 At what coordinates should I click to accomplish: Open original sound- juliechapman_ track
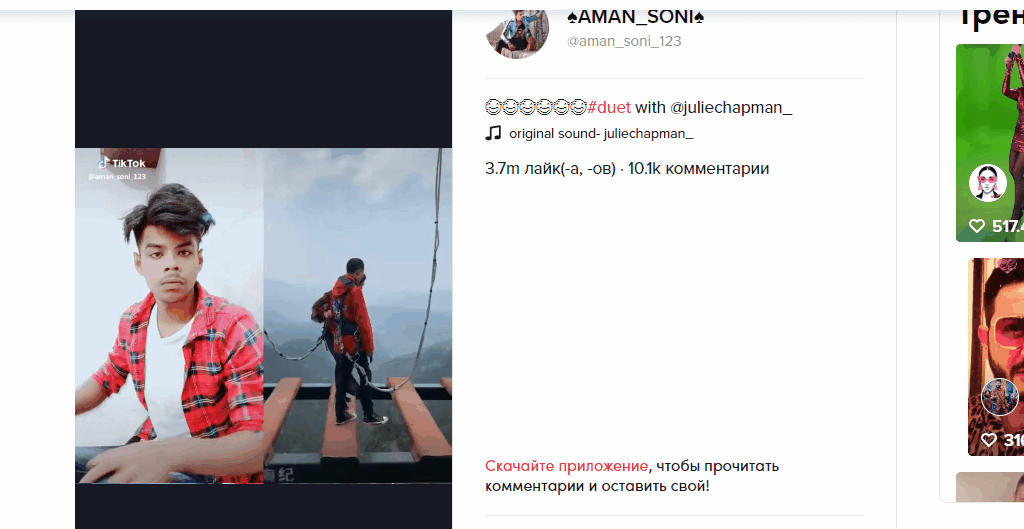tap(601, 134)
